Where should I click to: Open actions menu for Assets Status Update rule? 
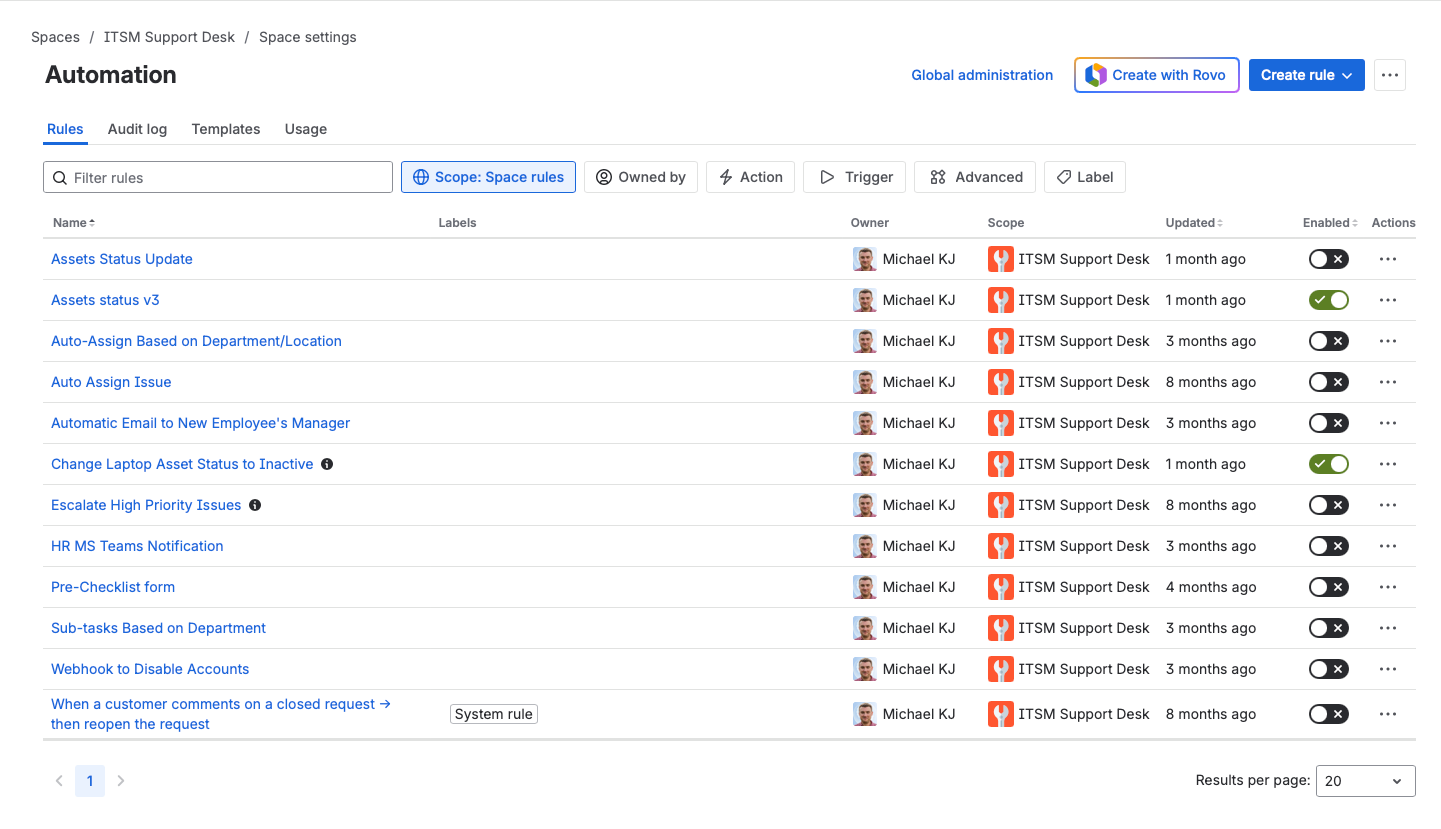[x=1387, y=259]
